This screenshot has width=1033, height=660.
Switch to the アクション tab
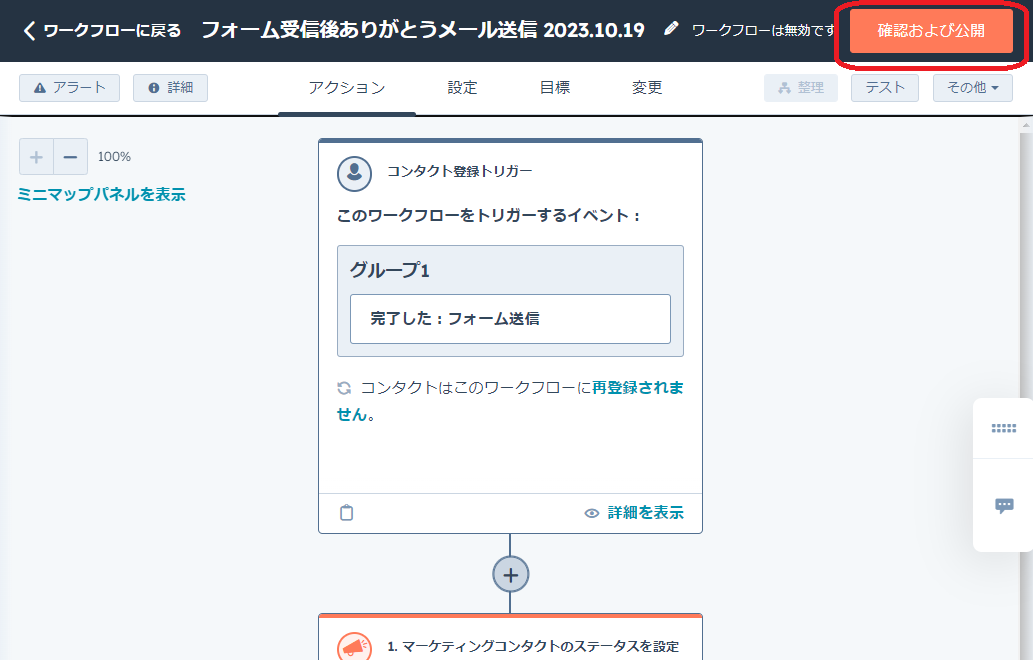[347, 88]
